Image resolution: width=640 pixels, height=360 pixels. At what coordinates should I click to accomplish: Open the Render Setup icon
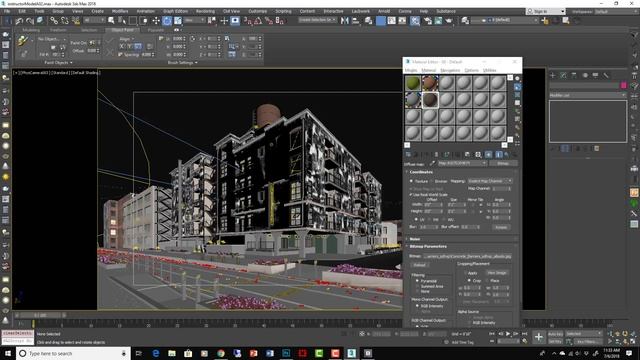click(x=427, y=20)
